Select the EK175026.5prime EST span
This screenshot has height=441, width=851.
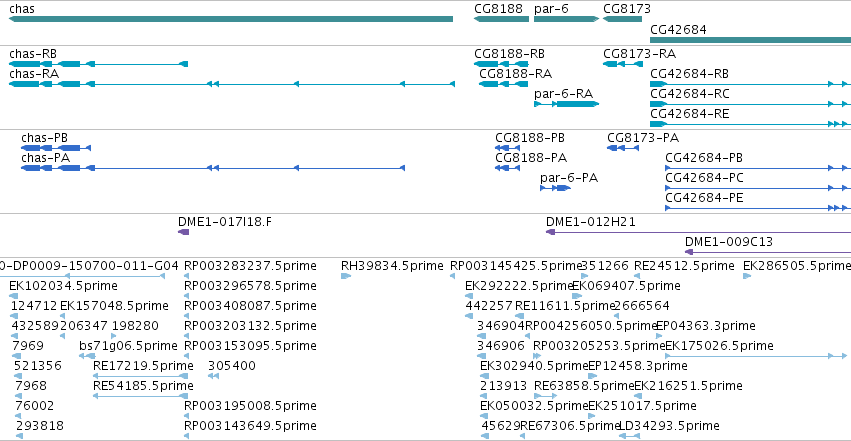pyautogui.click(x=756, y=356)
